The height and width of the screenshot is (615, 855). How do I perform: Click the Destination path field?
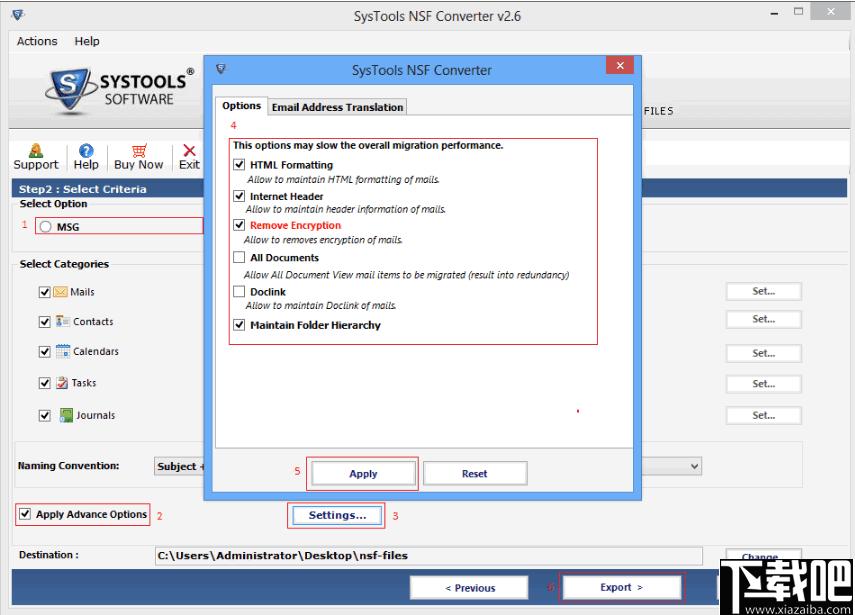coord(429,556)
